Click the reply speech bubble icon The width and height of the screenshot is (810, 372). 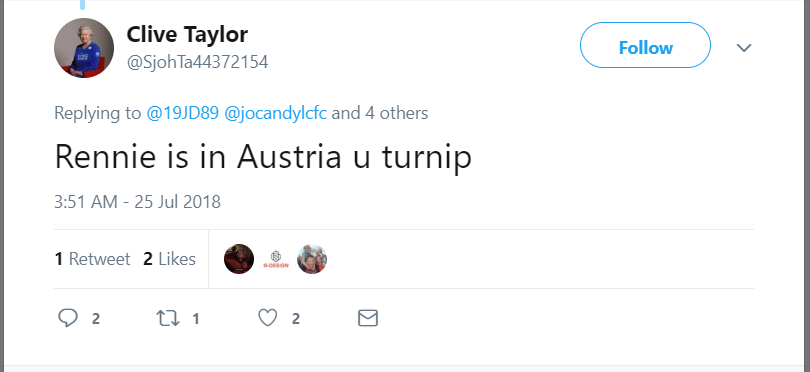click(x=68, y=318)
